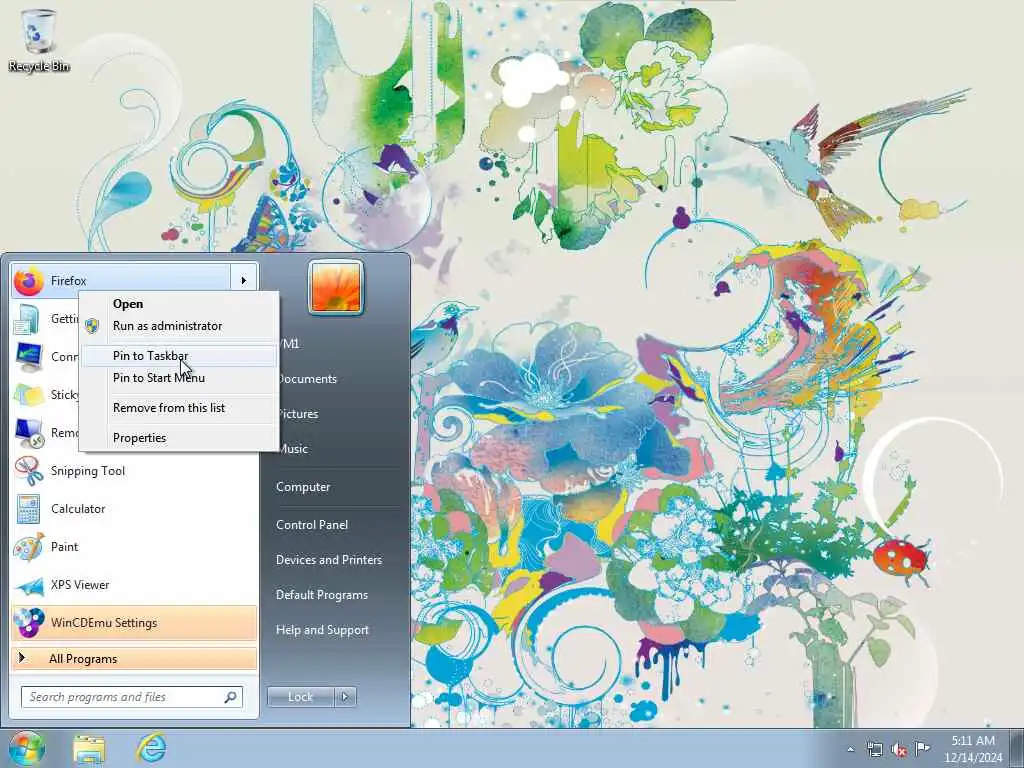This screenshot has height=768, width=1024.
Task: Click the Calculator label text
Action: pos(78,509)
